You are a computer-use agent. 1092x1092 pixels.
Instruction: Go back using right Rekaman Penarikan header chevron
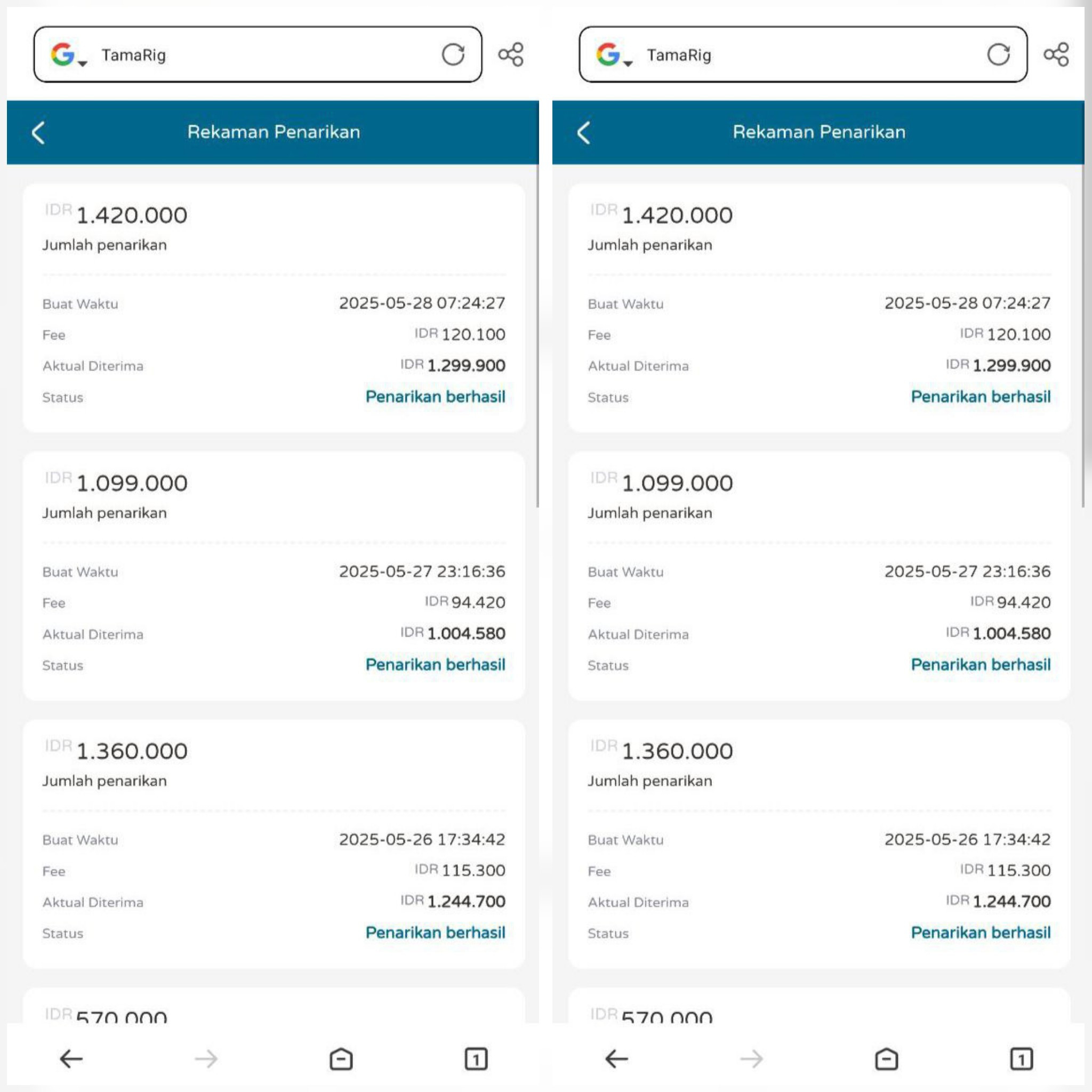pyautogui.click(x=583, y=133)
